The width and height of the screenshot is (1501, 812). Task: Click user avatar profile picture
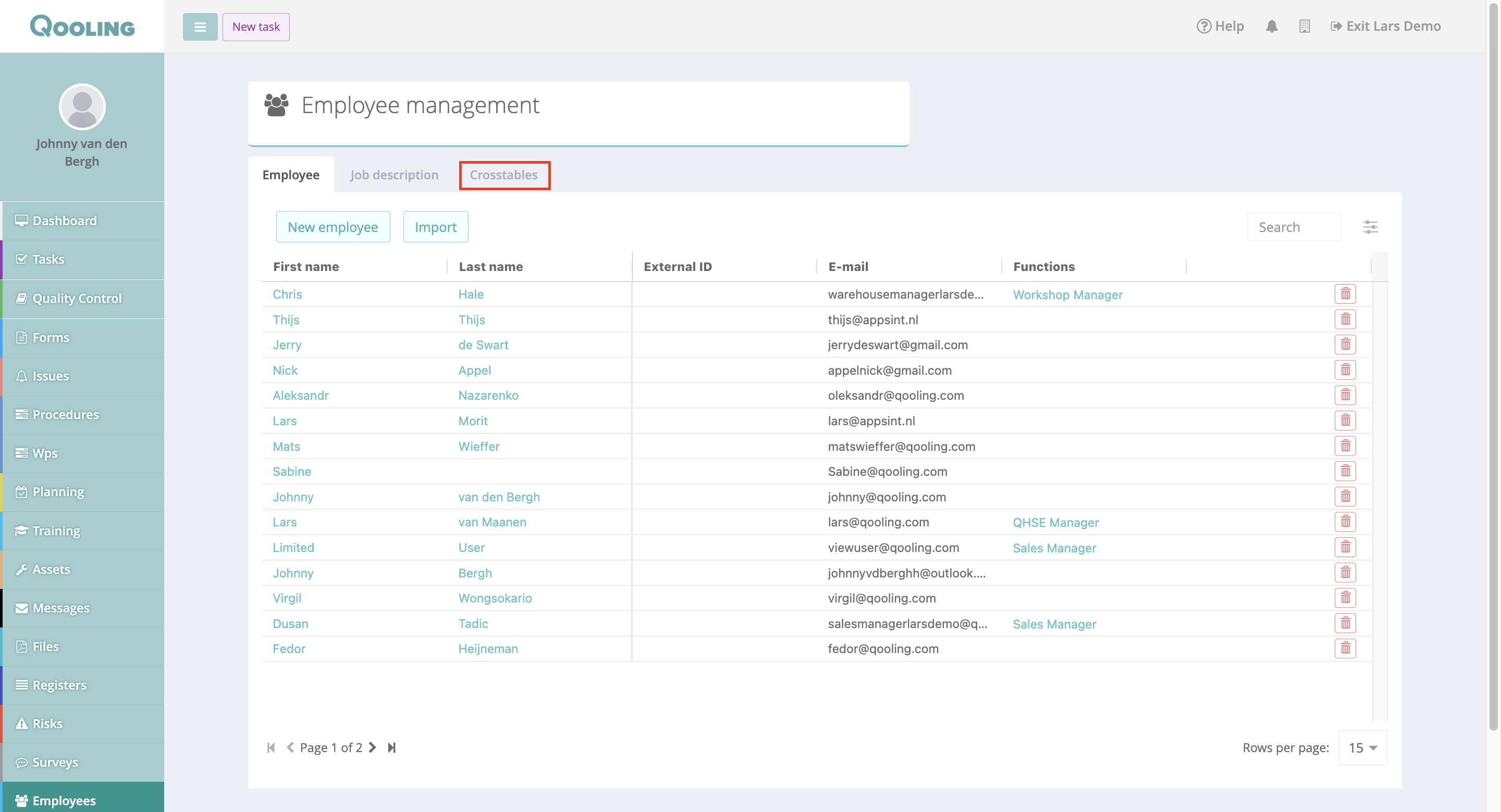pyautogui.click(x=82, y=107)
